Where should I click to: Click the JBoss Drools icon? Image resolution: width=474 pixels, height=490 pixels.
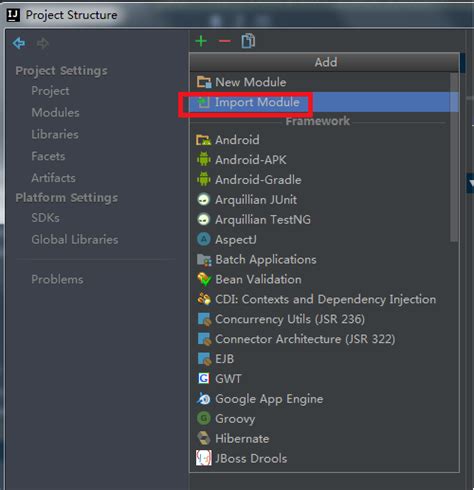pyautogui.click(x=204, y=458)
